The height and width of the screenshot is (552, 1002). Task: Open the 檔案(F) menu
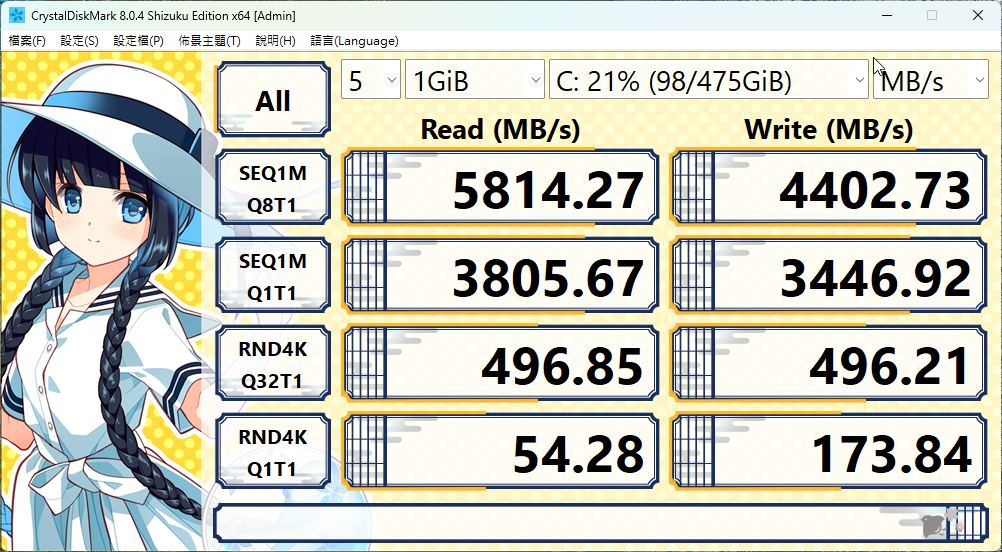point(27,41)
